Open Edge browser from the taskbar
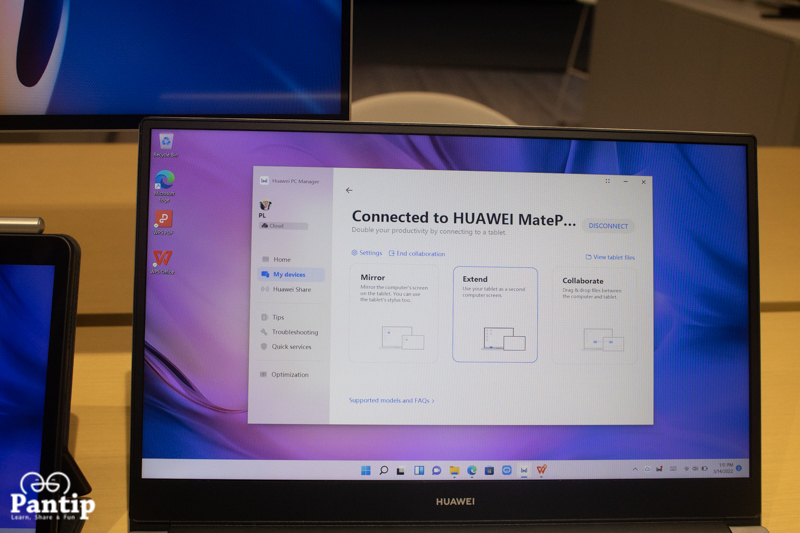The height and width of the screenshot is (533, 800). [x=472, y=471]
